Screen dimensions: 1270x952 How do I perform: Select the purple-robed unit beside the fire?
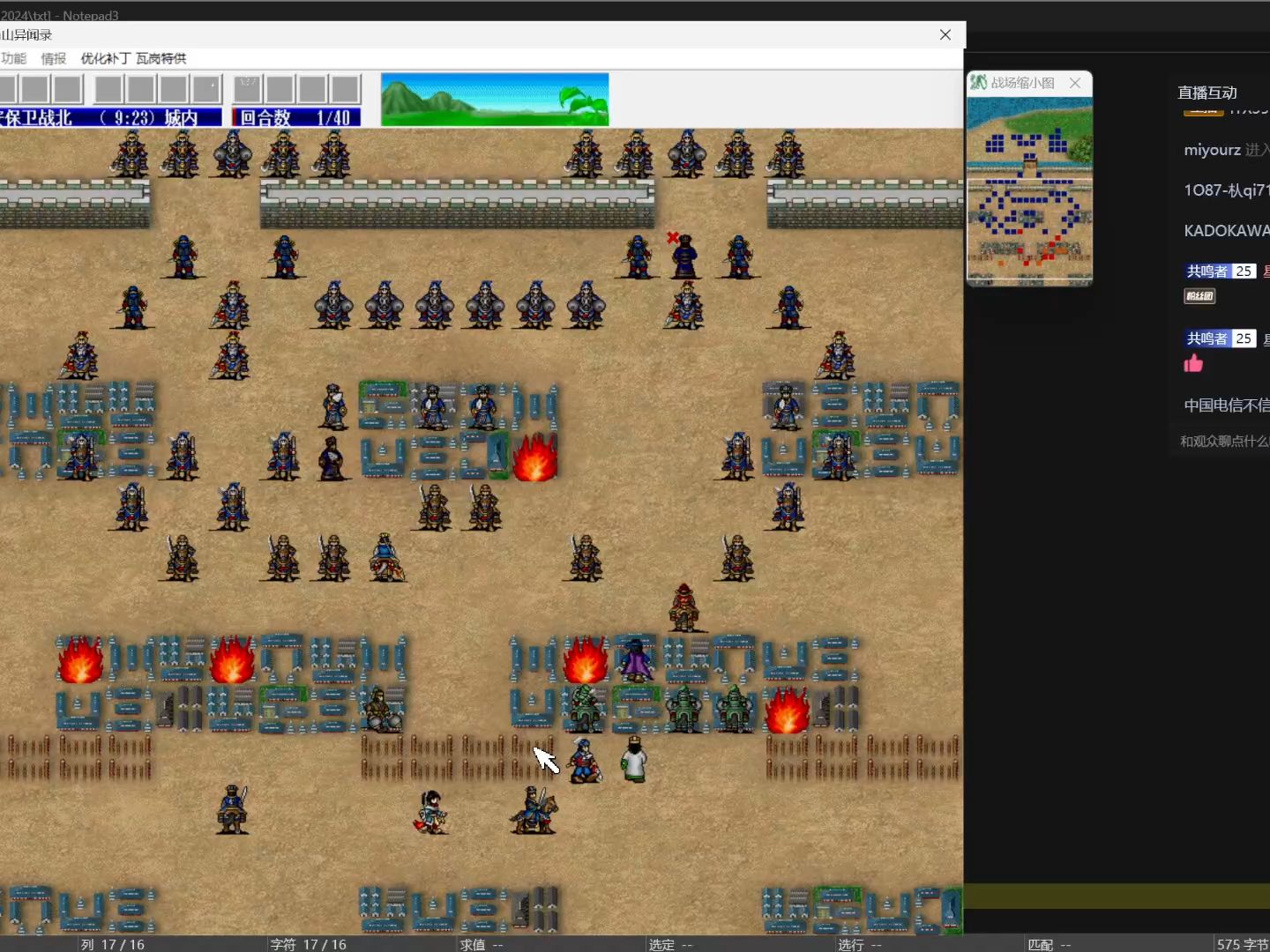point(634,660)
